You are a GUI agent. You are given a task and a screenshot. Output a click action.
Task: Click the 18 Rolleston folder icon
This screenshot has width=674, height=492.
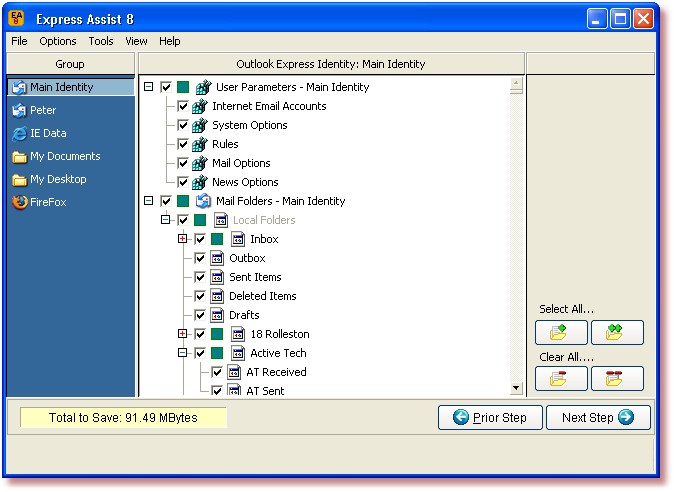pos(238,334)
